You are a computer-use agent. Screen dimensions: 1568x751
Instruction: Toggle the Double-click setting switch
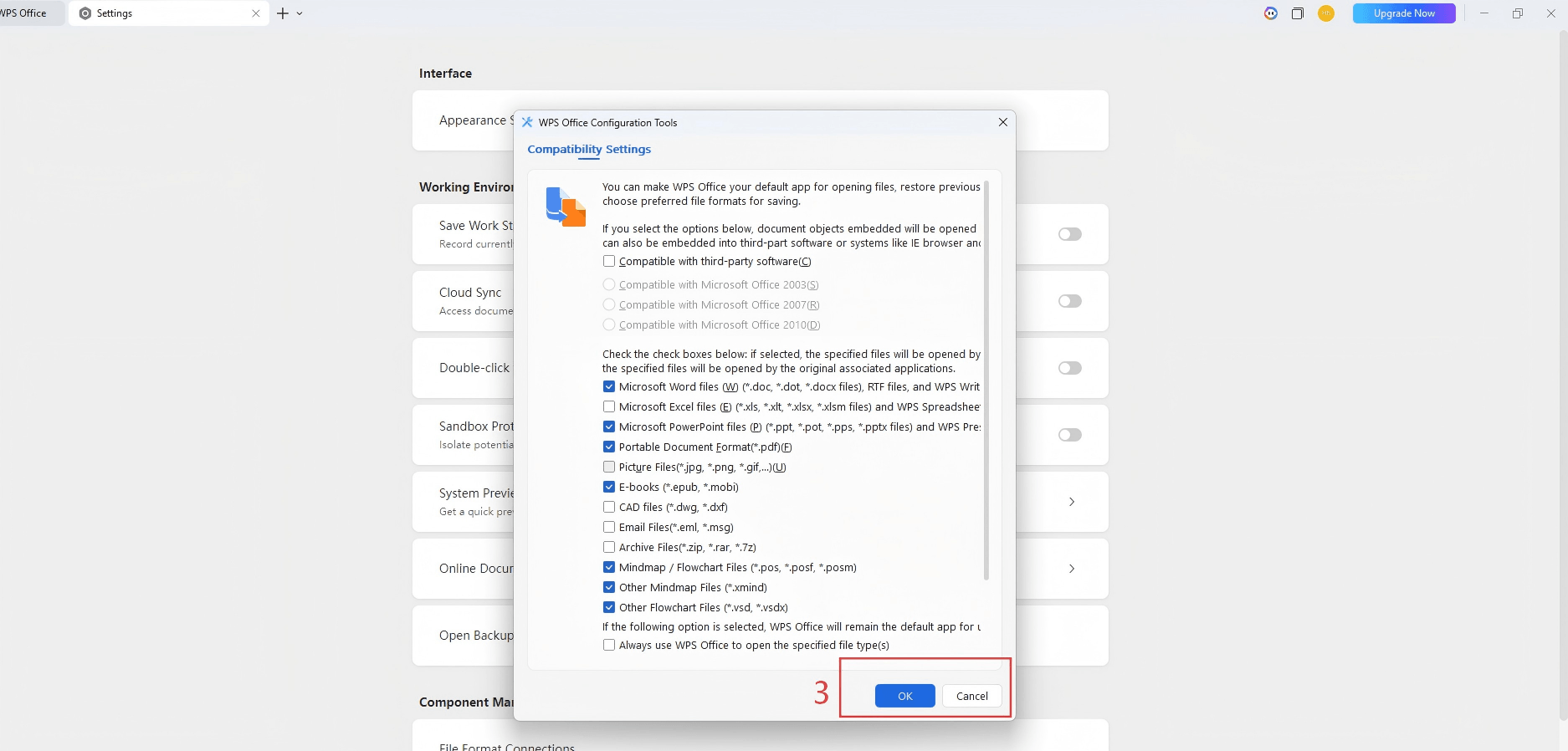coord(1070,368)
